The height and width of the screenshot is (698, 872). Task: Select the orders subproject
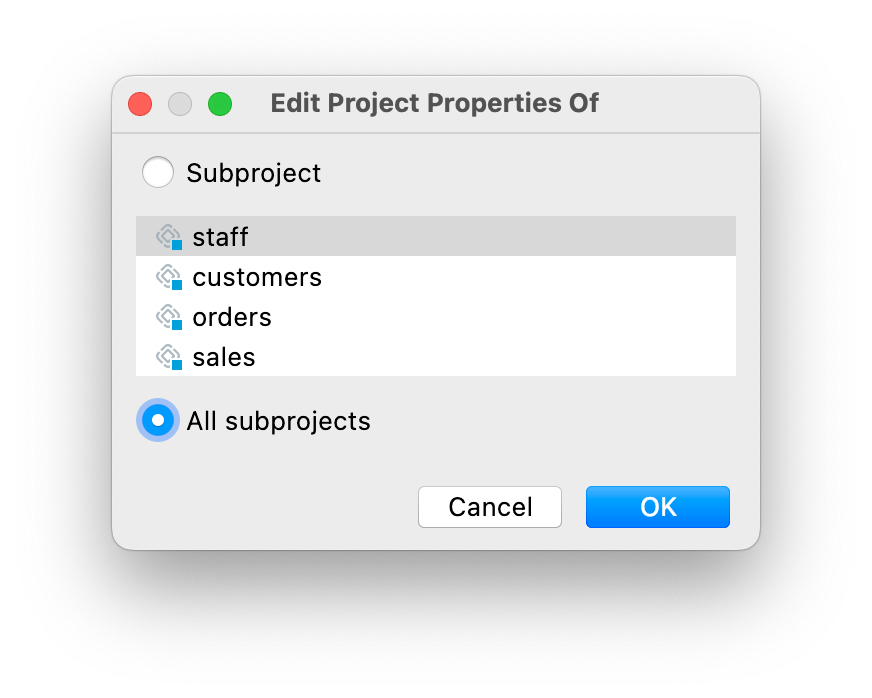click(231, 317)
